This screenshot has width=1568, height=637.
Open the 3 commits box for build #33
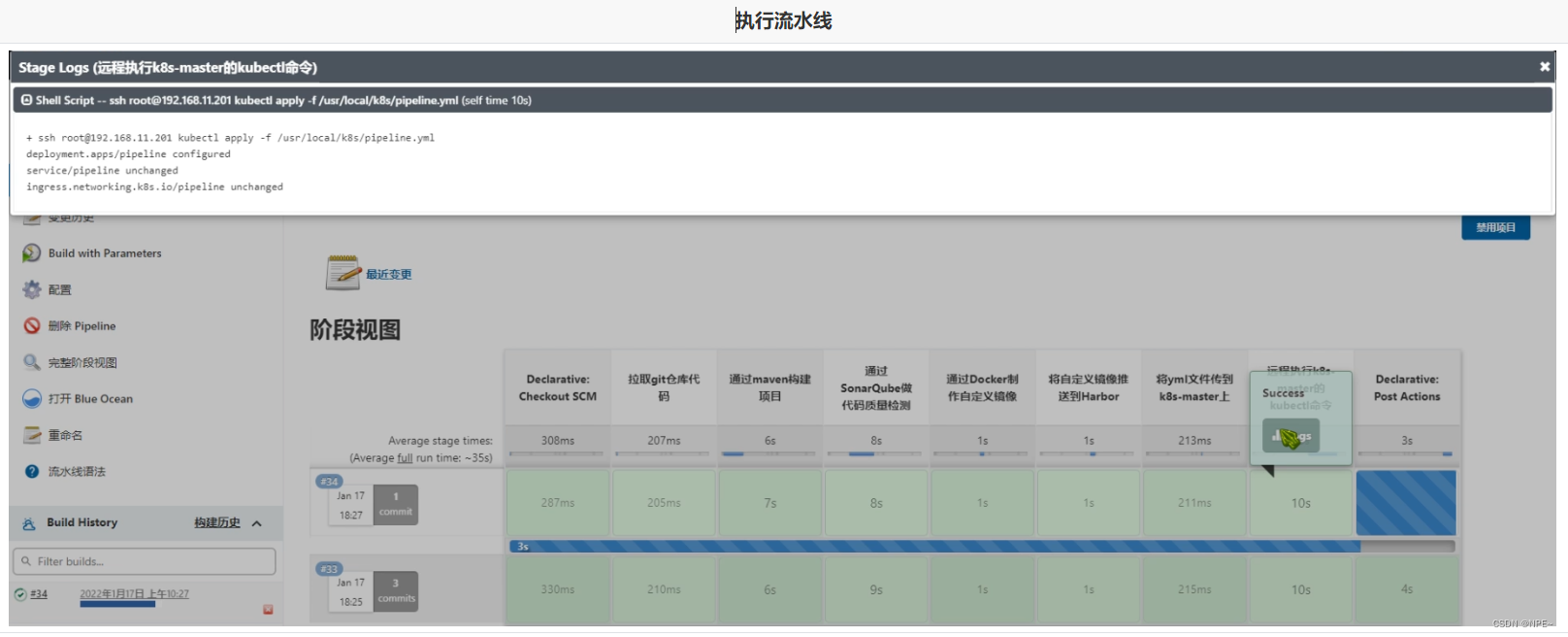(x=396, y=590)
